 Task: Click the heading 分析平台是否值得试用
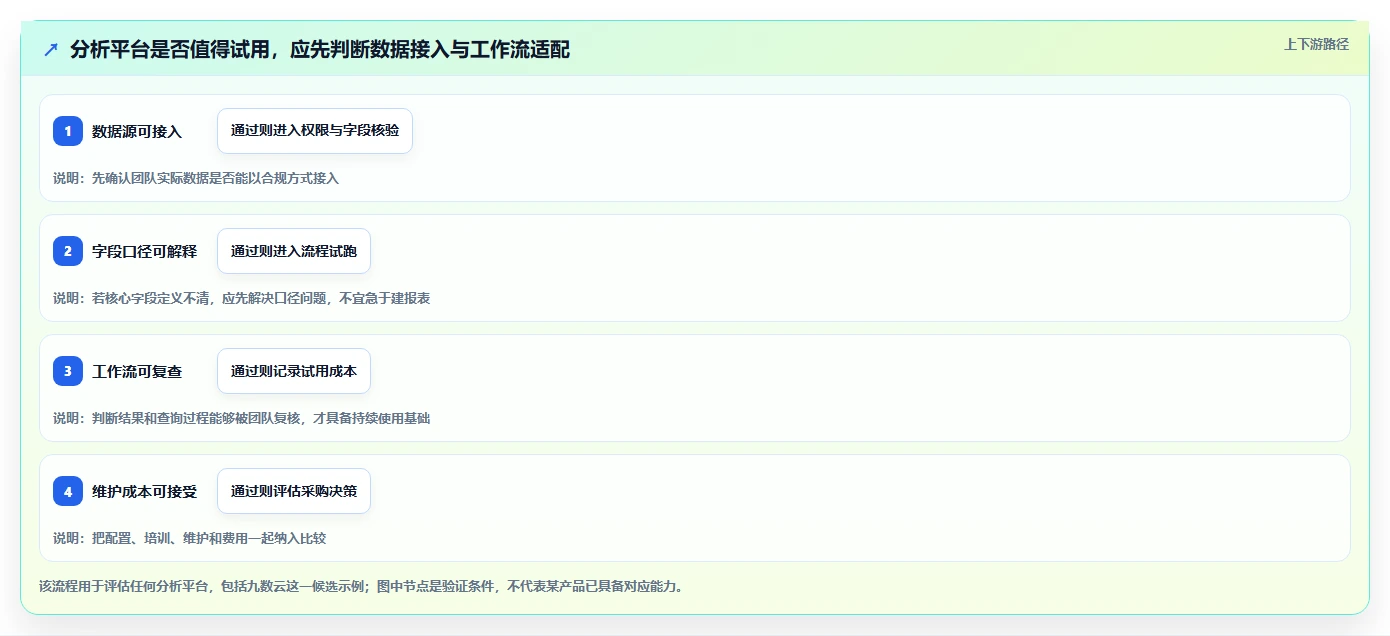coord(320,50)
